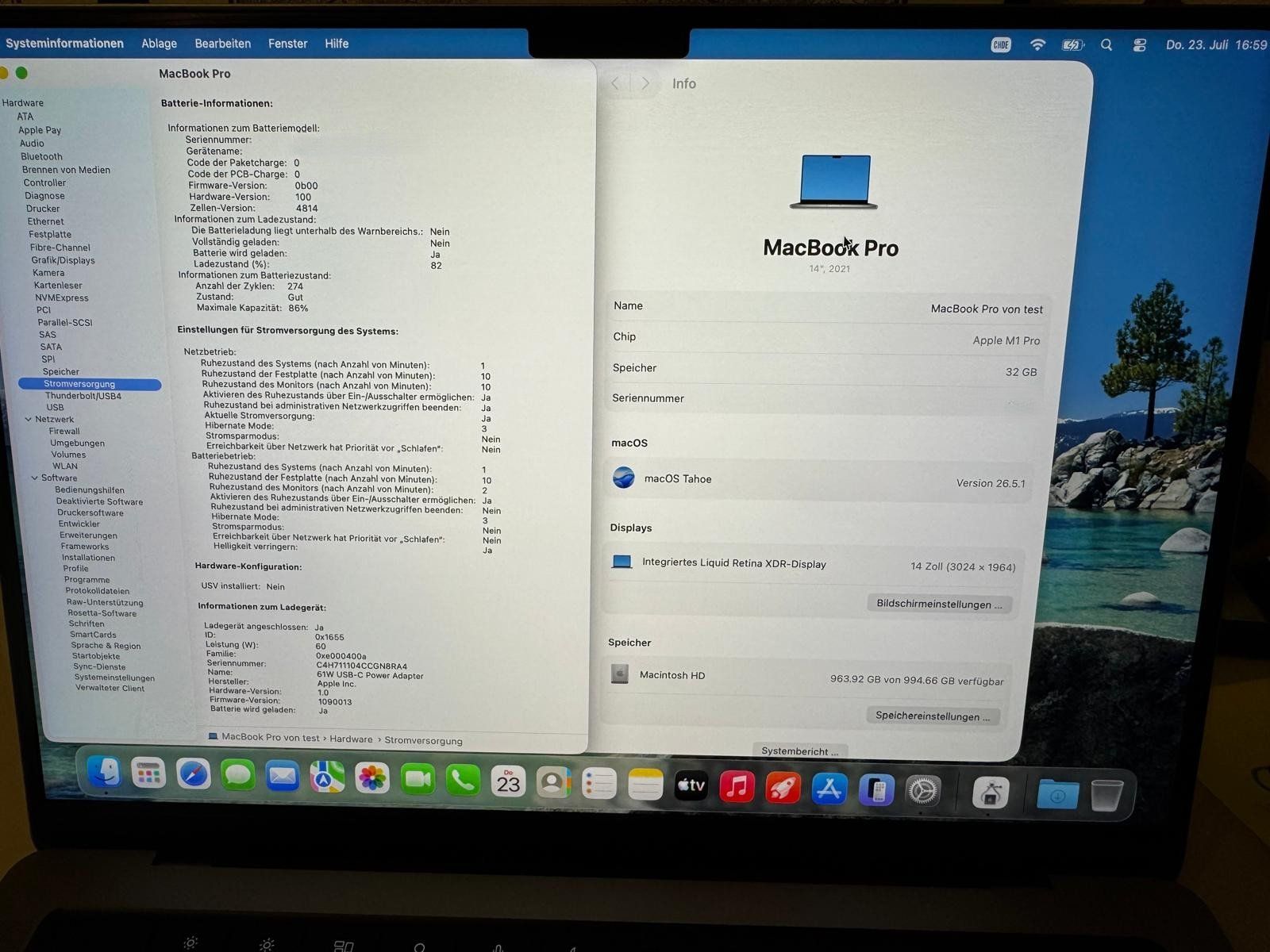1270x952 pixels.
Task: Open the Notes app in Dock
Action: [x=645, y=785]
